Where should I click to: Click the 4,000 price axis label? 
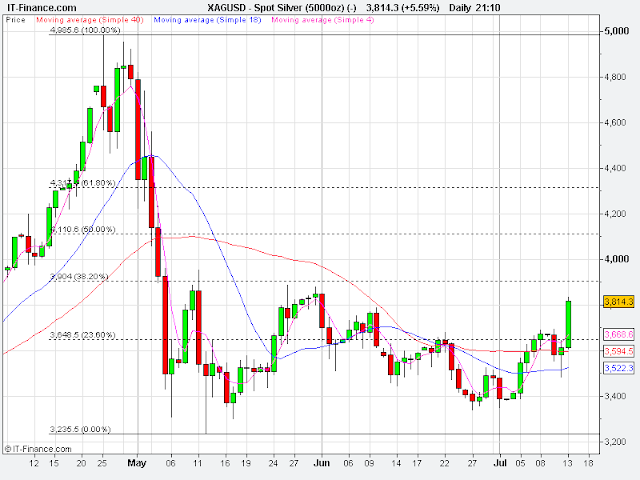616,259
